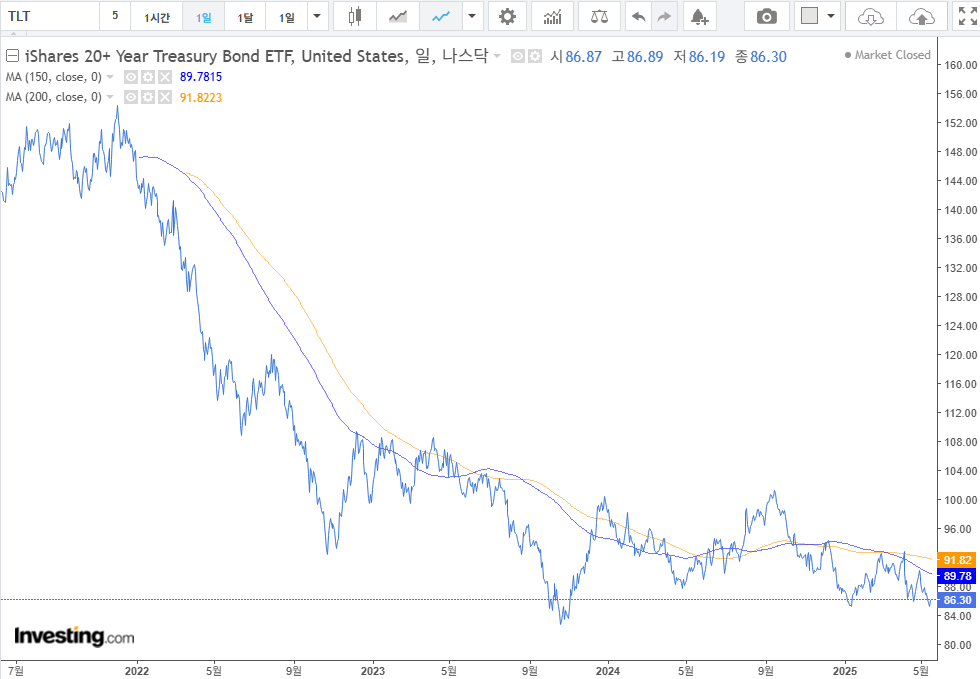Click the 종 86.30 close value
Screen dimensions: 980x679
761,57
